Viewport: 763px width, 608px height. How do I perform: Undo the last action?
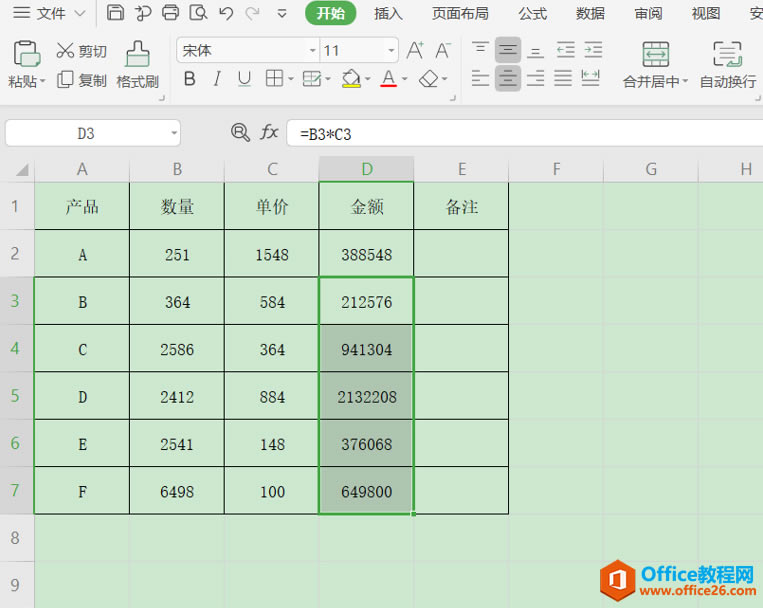click(x=226, y=13)
